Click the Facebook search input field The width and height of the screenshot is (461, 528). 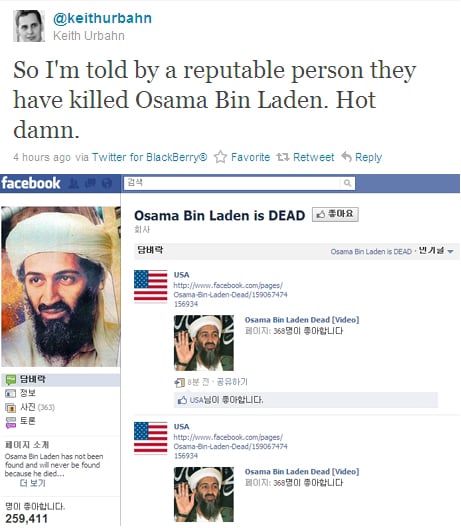[232, 183]
